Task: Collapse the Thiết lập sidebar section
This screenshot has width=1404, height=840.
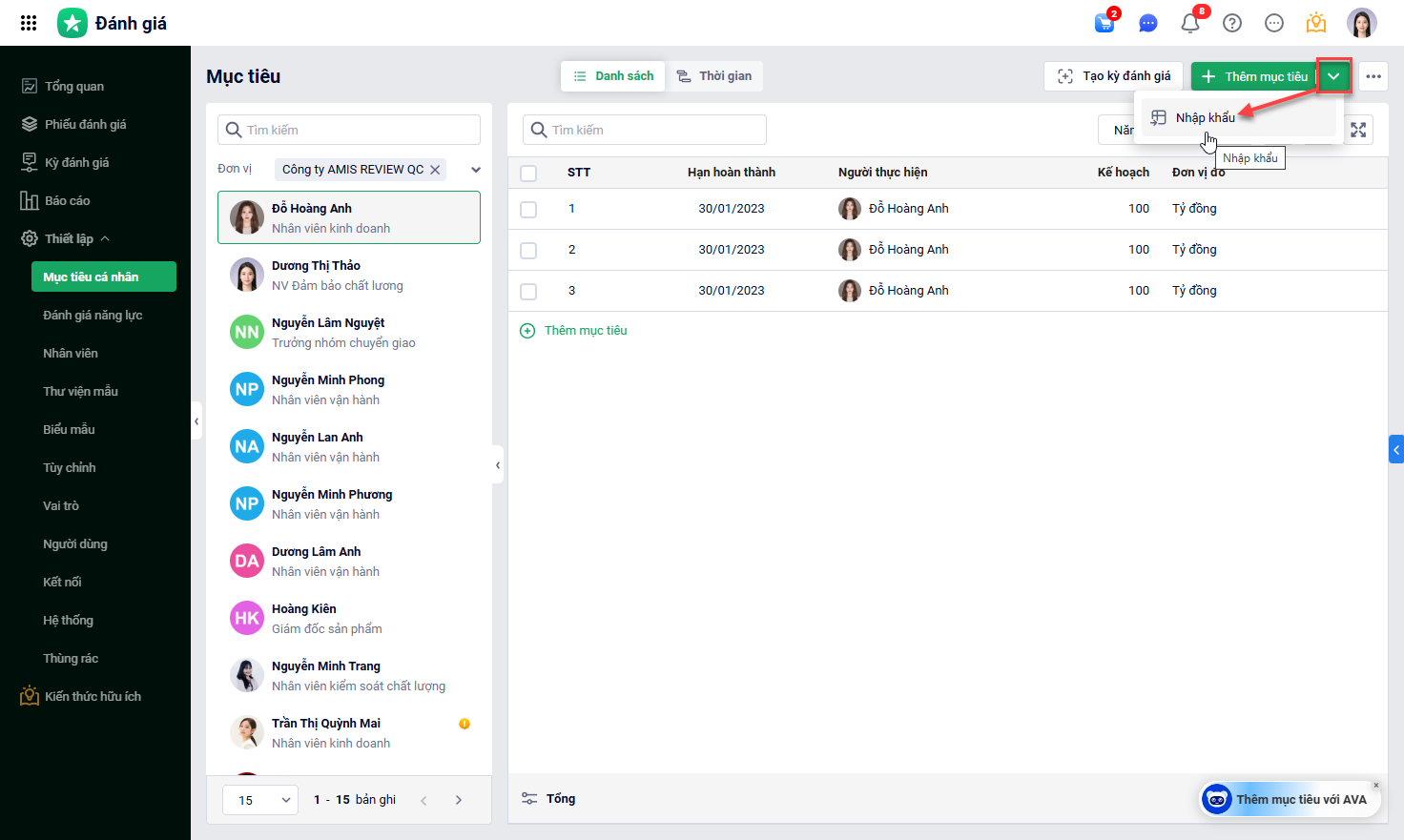Action: (105, 238)
